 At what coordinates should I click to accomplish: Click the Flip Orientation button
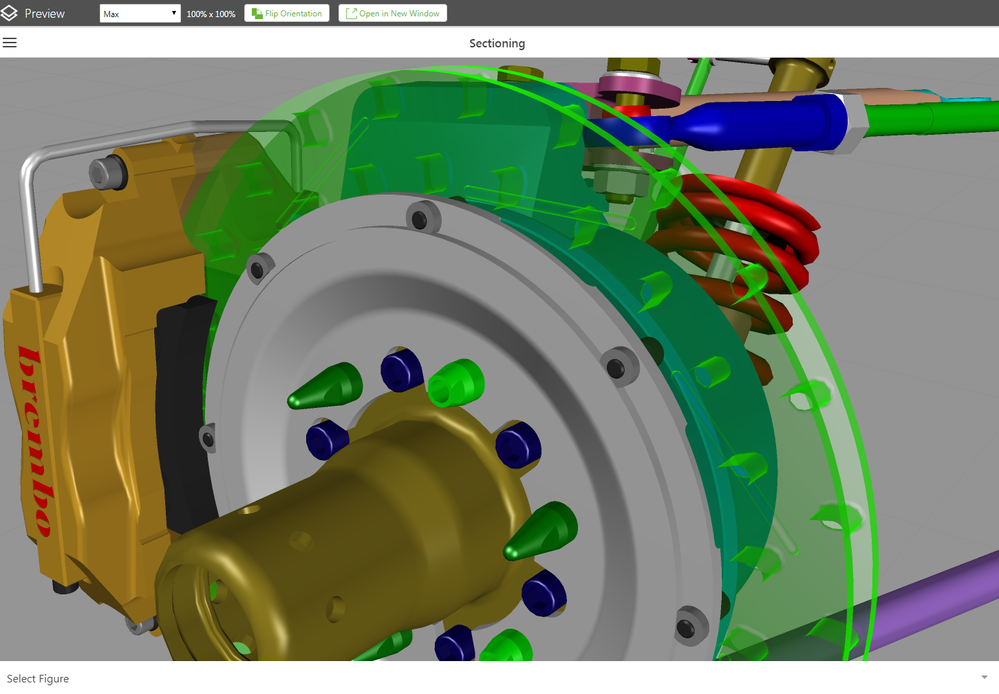287,13
